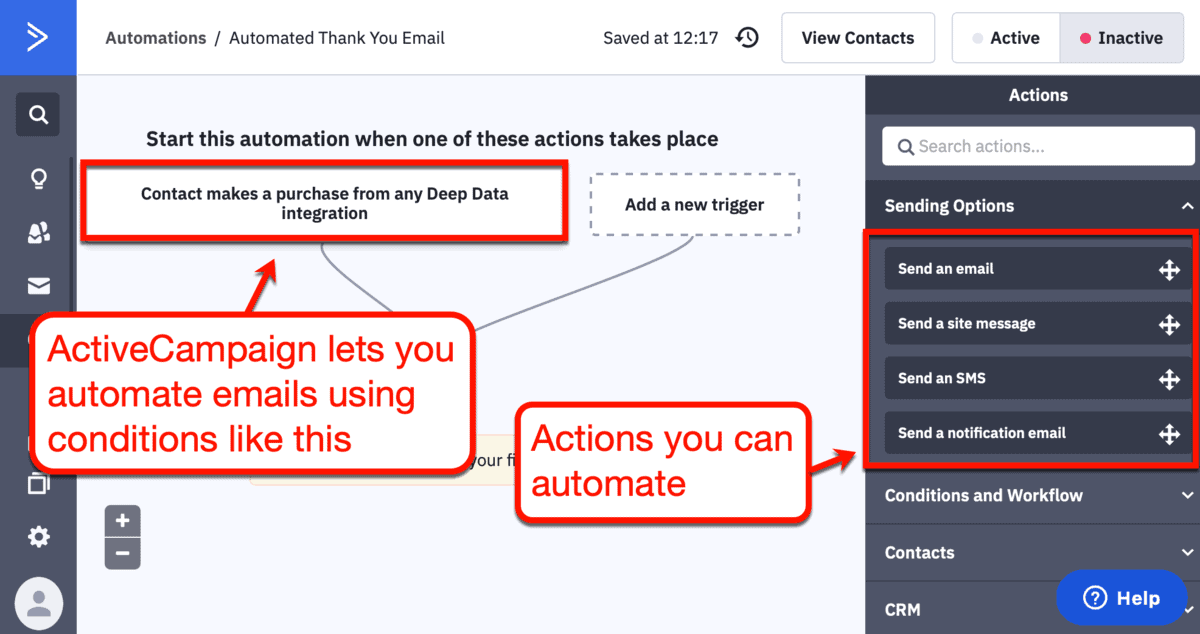Select the Automated Thank You Email breadcrumb
The width and height of the screenshot is (1200, 634).
click(336, 37)
